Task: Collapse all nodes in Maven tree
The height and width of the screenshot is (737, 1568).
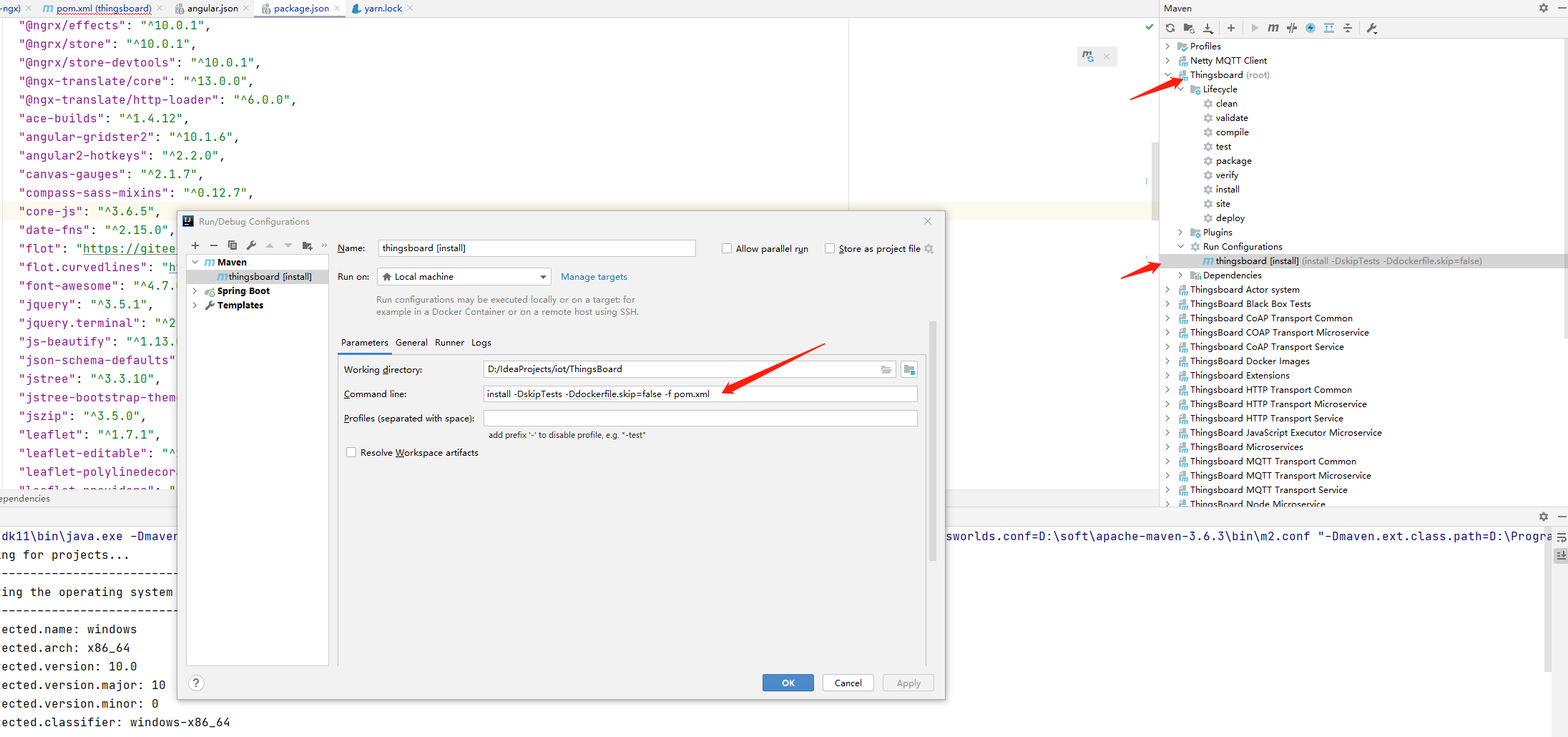Action: pyautogui.click(x=1348, y=28)
